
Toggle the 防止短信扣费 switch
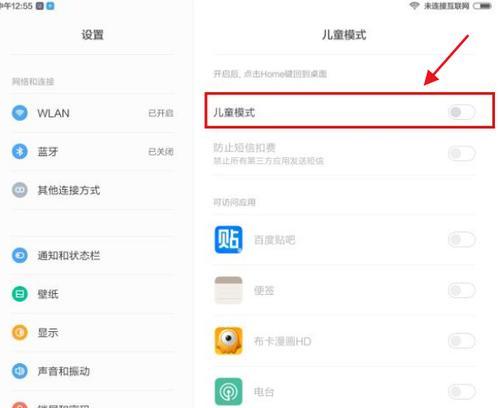pos(462,153)
